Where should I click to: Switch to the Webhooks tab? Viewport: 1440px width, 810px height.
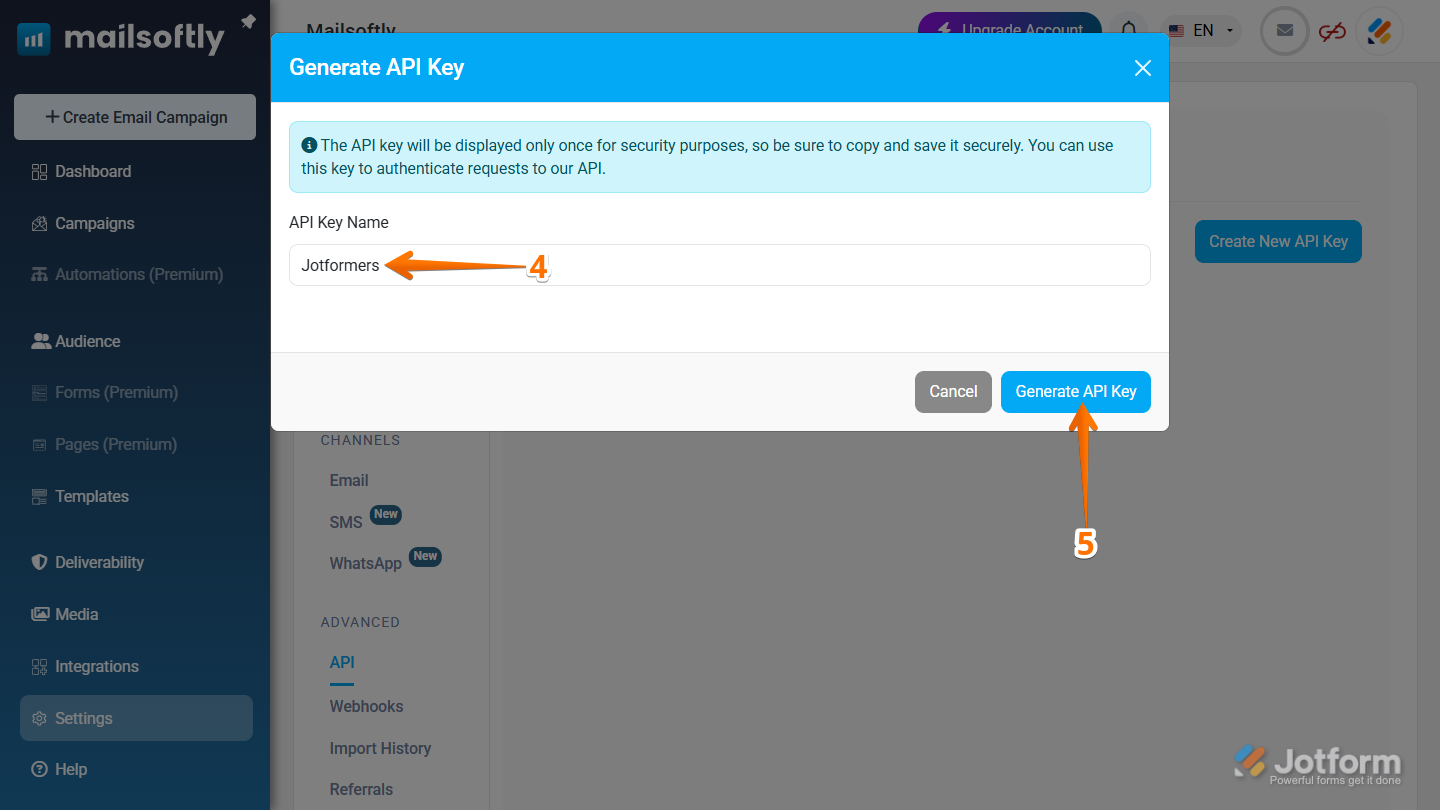(x=366, y=706)
